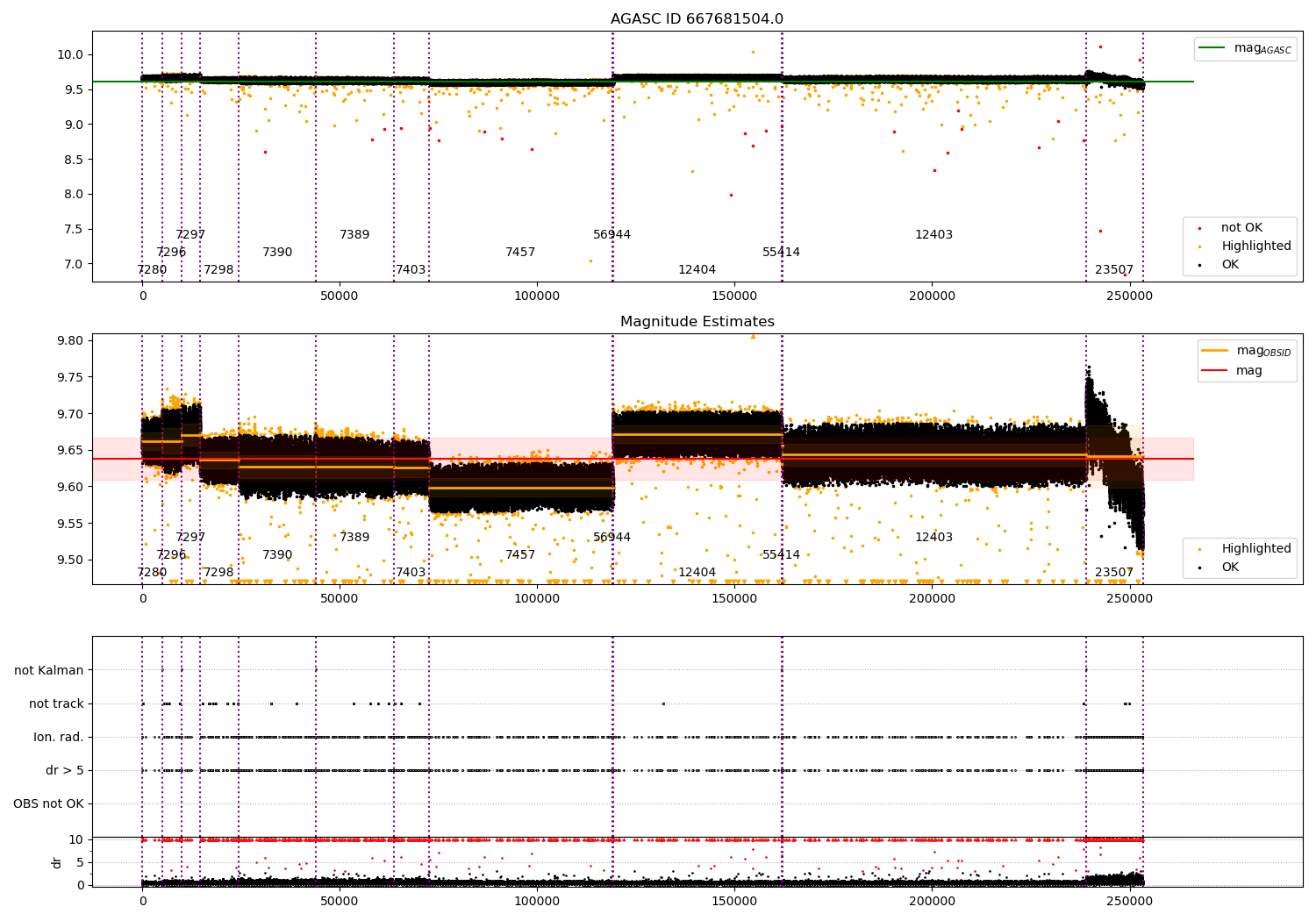The image size is (1316, 921).
Task: Click the rotated 'dr' axis label
Action: coord(57,862)
